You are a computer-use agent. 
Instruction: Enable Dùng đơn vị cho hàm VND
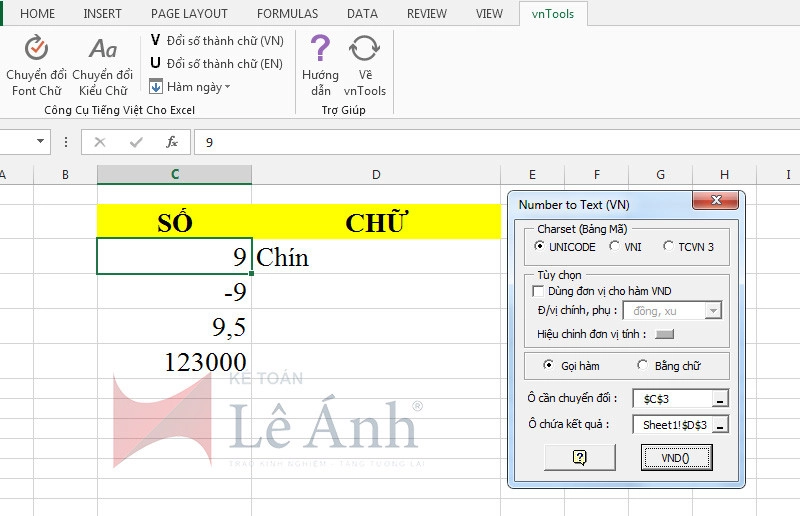538,291
